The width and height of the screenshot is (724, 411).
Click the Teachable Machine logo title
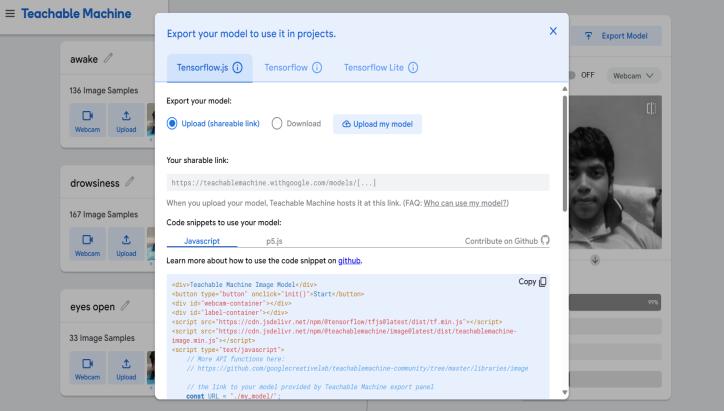point(76,13)
